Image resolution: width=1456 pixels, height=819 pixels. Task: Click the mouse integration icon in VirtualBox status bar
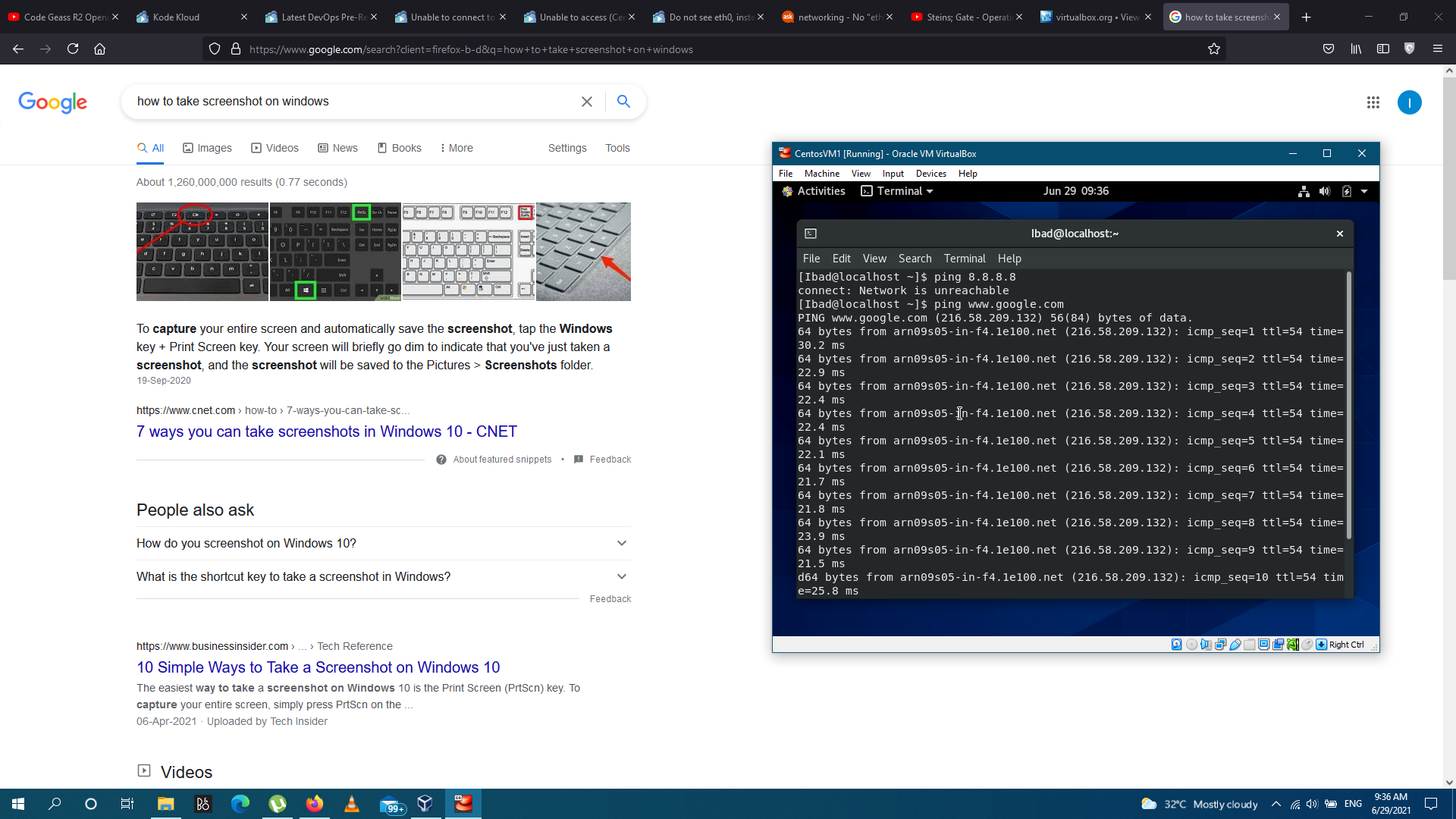pos(1307,645)
